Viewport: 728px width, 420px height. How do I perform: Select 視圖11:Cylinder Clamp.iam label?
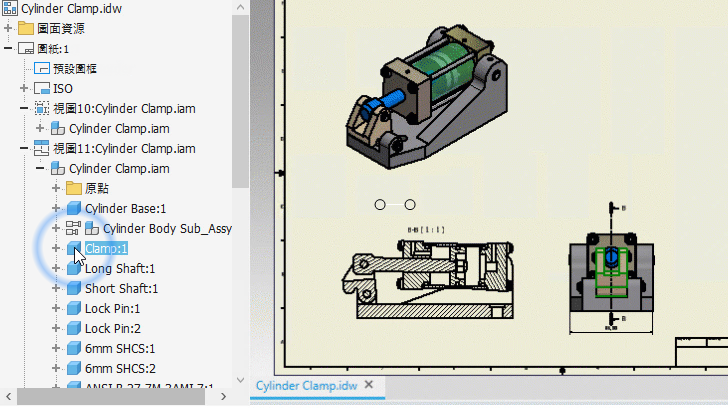[124, 149]
